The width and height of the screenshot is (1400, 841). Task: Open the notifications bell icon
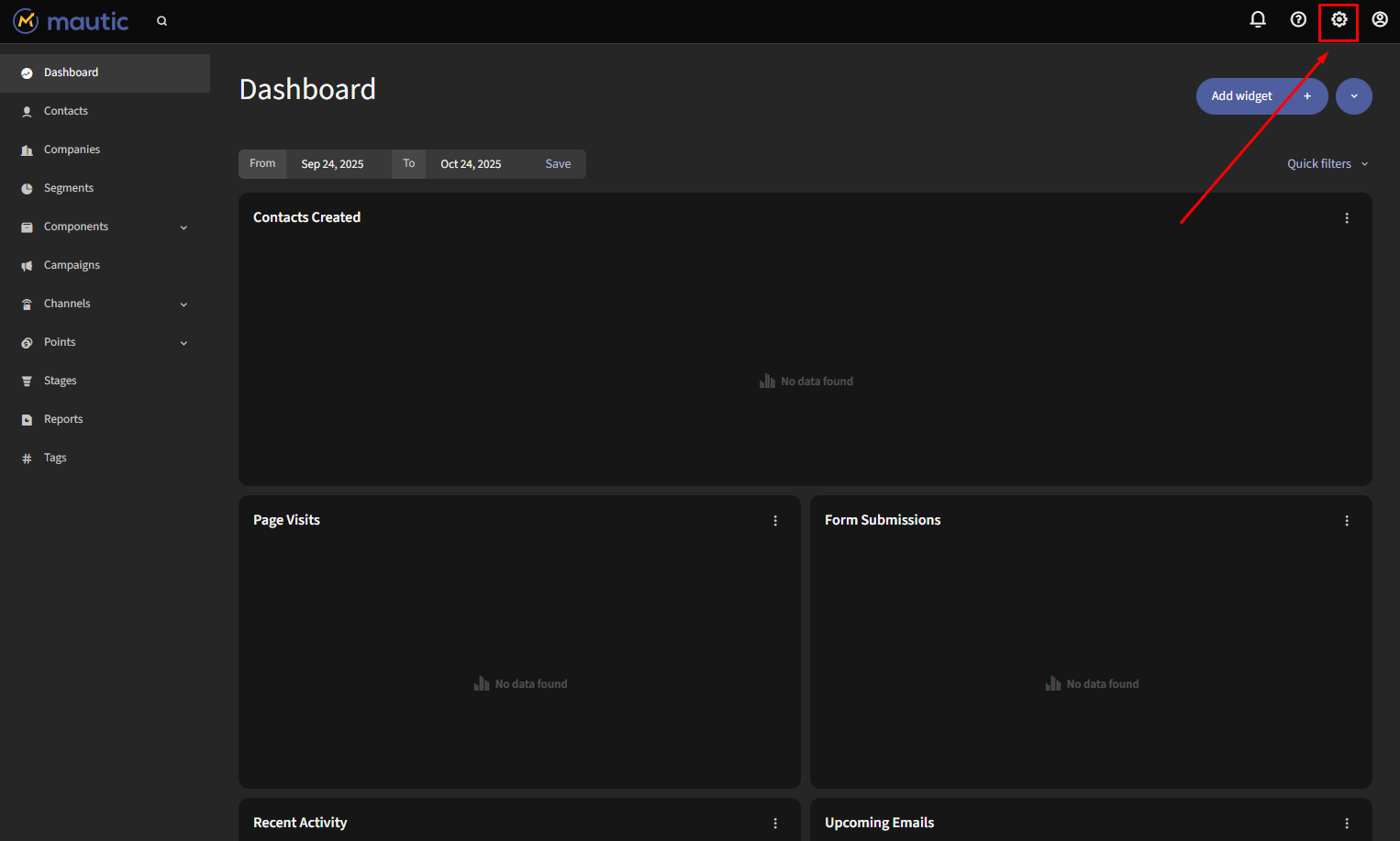[1258, 19]
